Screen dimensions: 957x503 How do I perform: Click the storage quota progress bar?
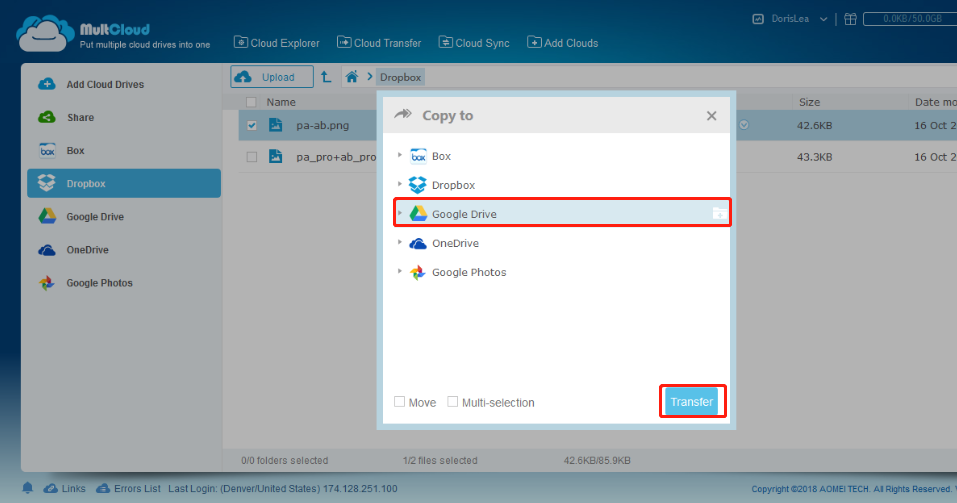click(x=911, y=19)
